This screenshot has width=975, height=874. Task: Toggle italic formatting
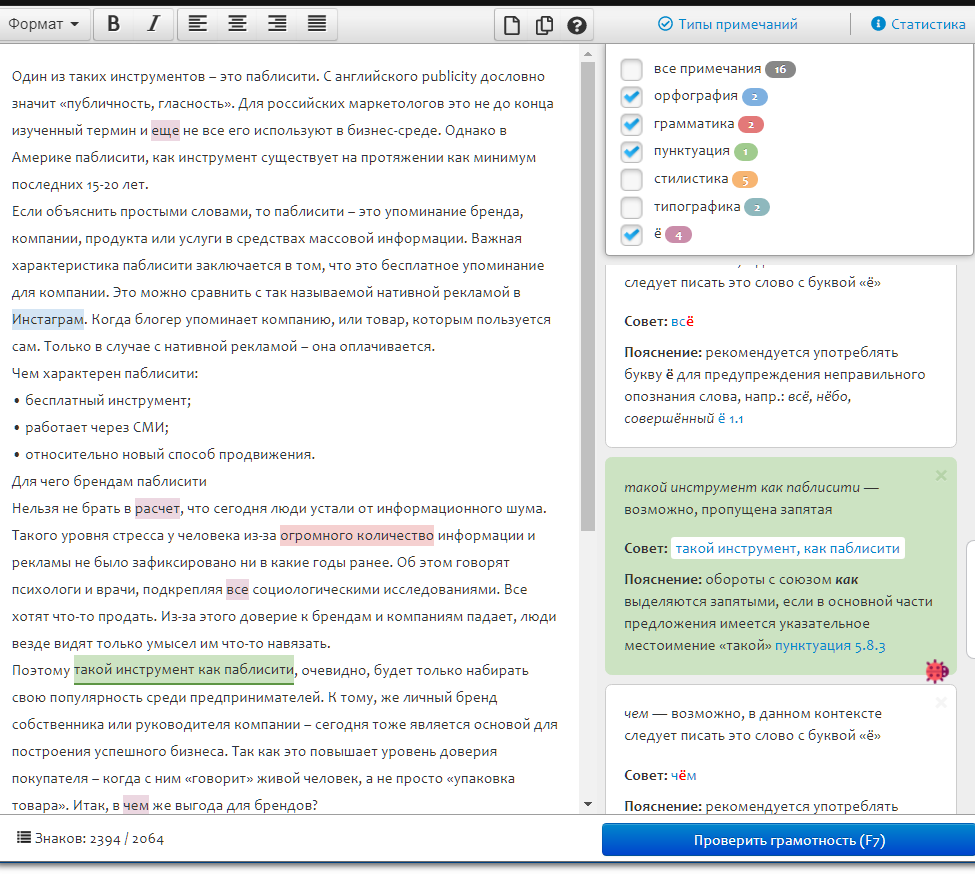[153, 24]
